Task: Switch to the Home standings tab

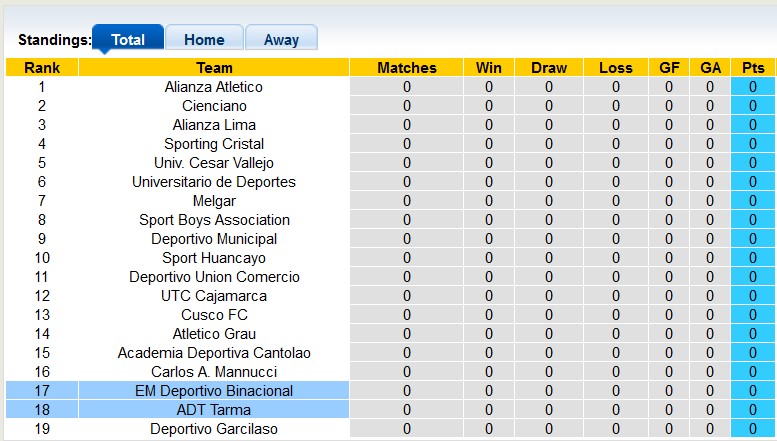Action: click(204, 40)
